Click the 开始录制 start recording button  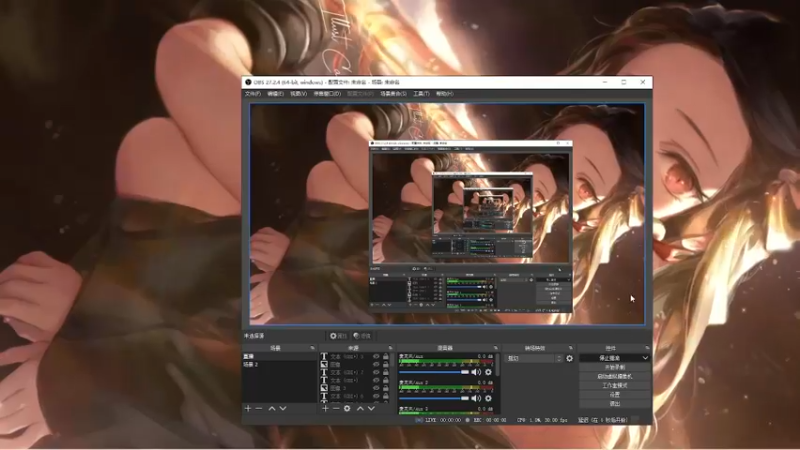pyautogui.click(x=615, y=367)
